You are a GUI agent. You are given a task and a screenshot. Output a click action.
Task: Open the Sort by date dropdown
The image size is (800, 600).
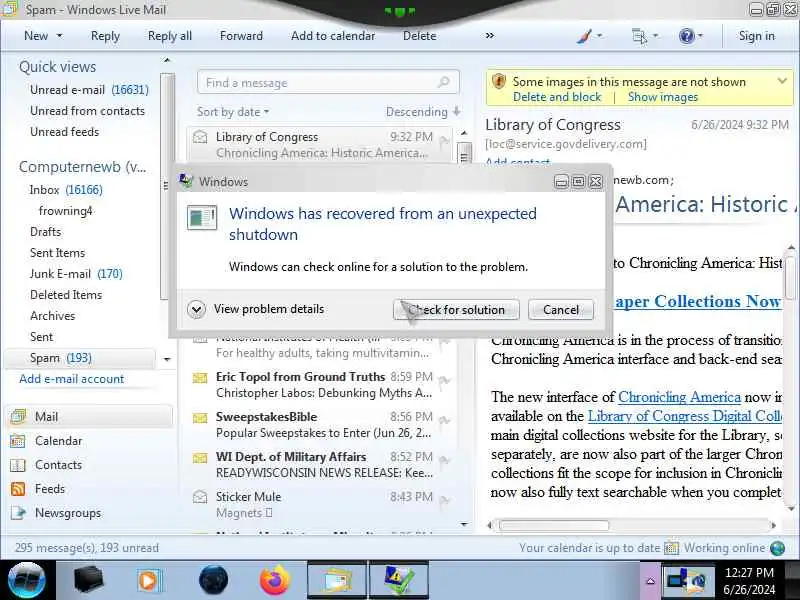(x=233, y=112)
